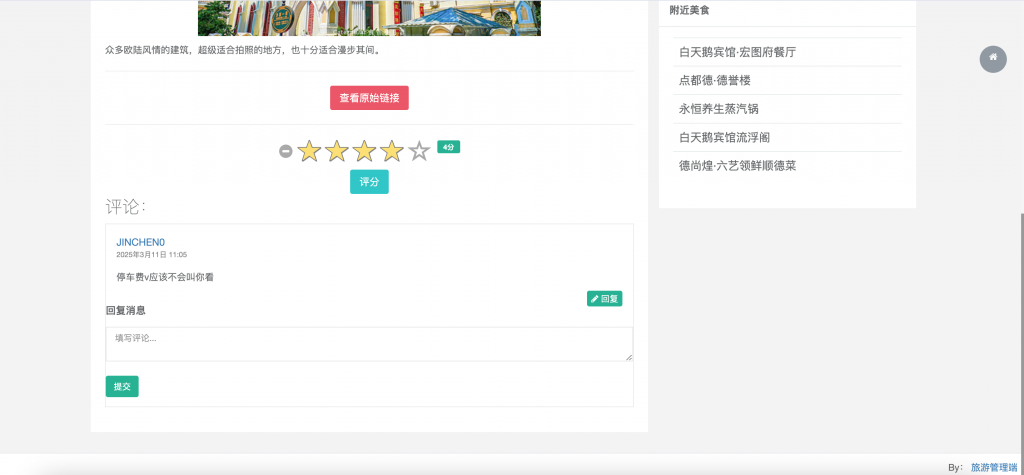Click the timestamp 2025年3月11日 11:05
1024x475 pixels.
point(152,255)
